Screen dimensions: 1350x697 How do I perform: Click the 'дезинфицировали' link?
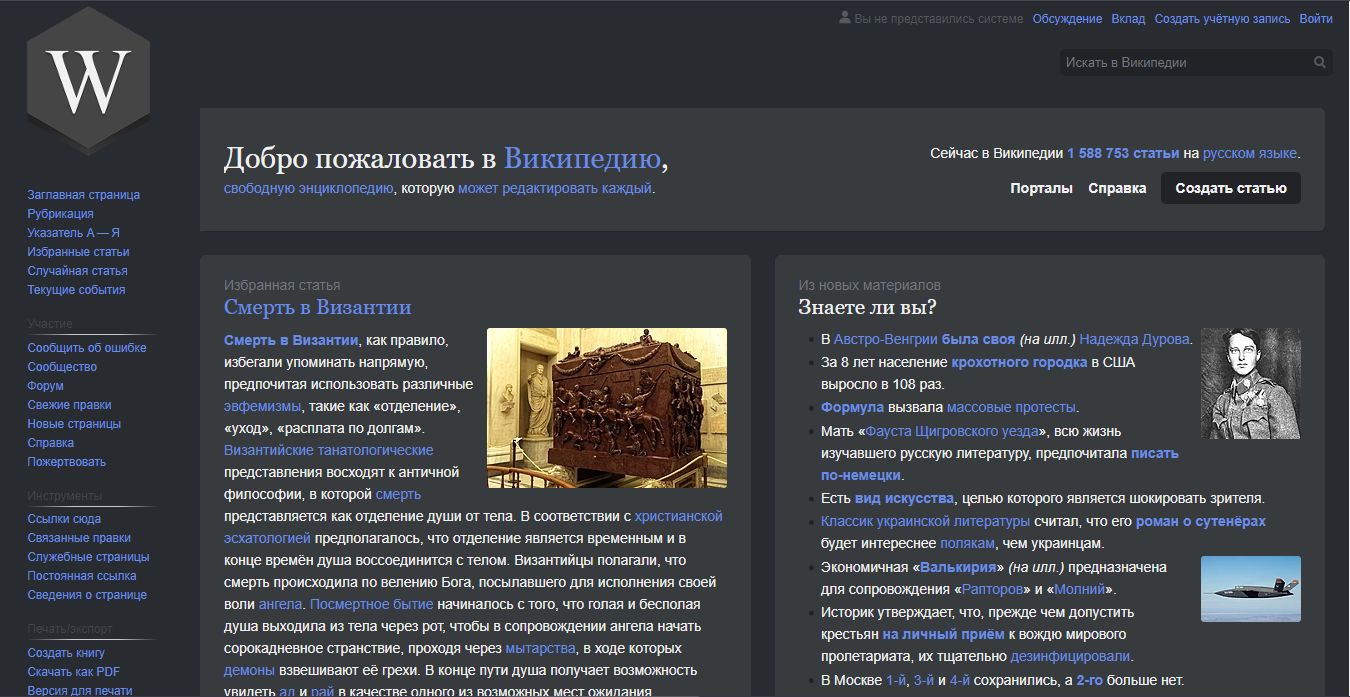pyautogui.click(x=1070, y=656)
